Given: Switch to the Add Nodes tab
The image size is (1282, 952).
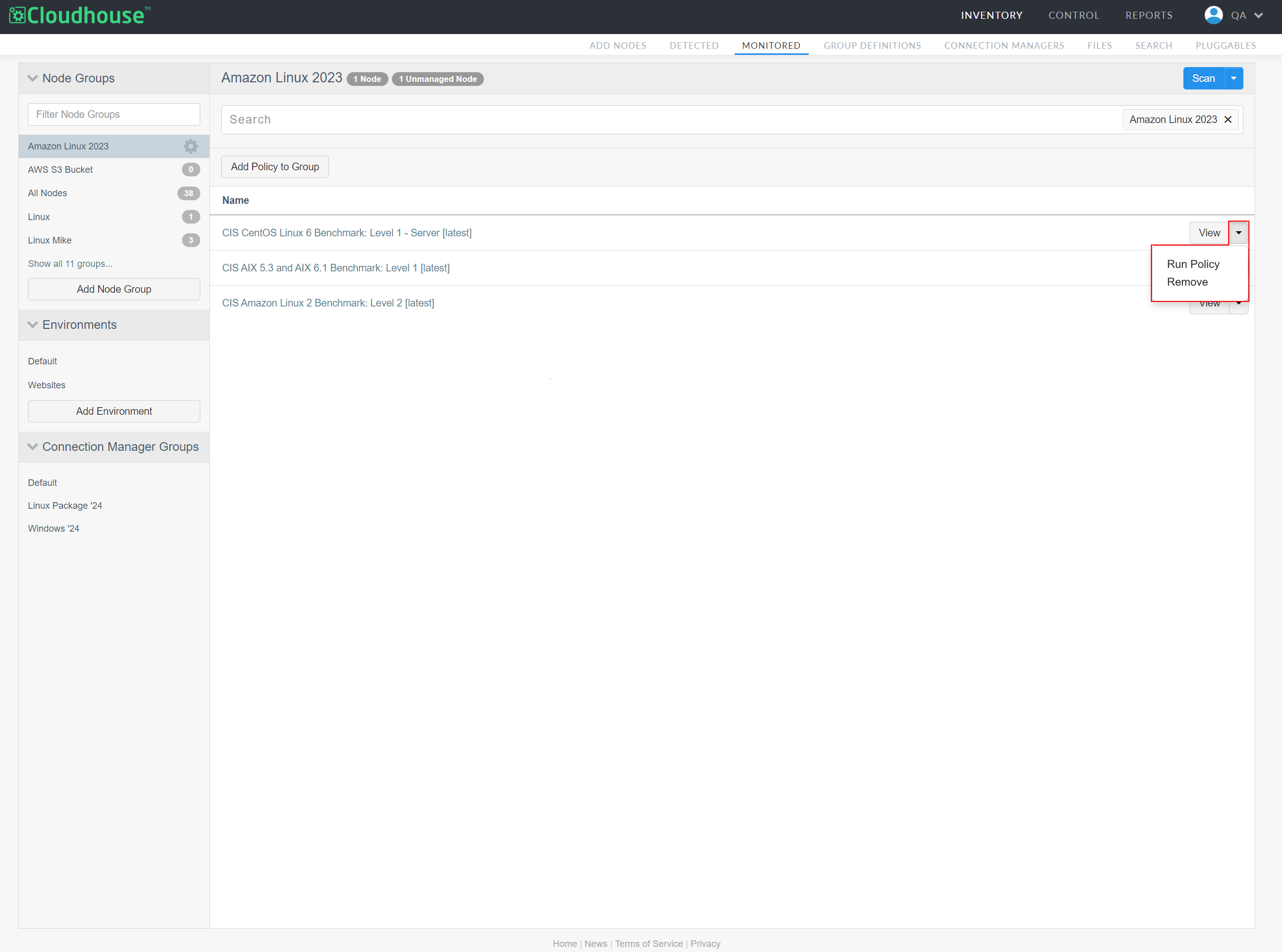Looking at the screenshot, I should point(618,46).
